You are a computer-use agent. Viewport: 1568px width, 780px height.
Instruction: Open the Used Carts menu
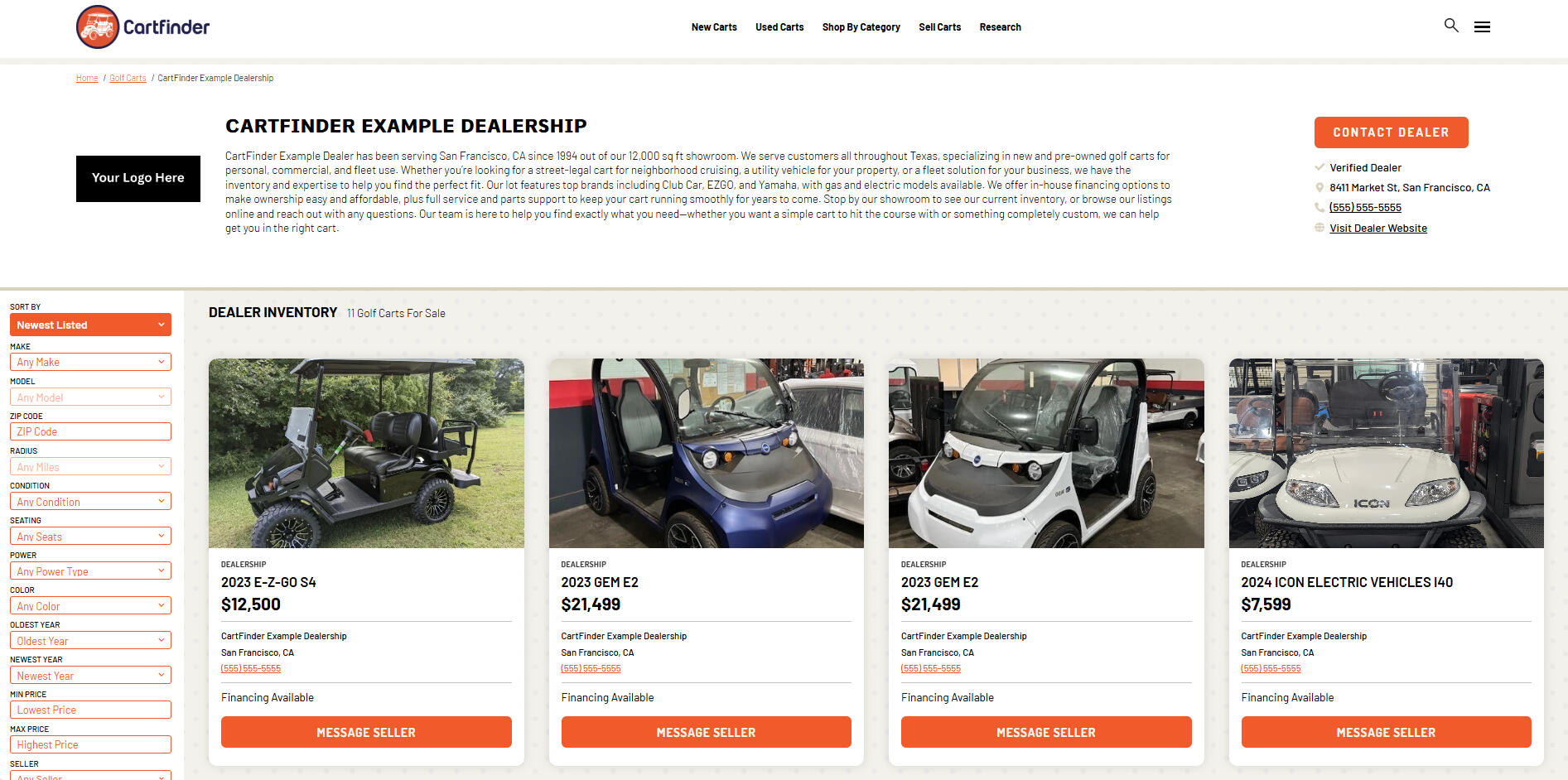779,27
